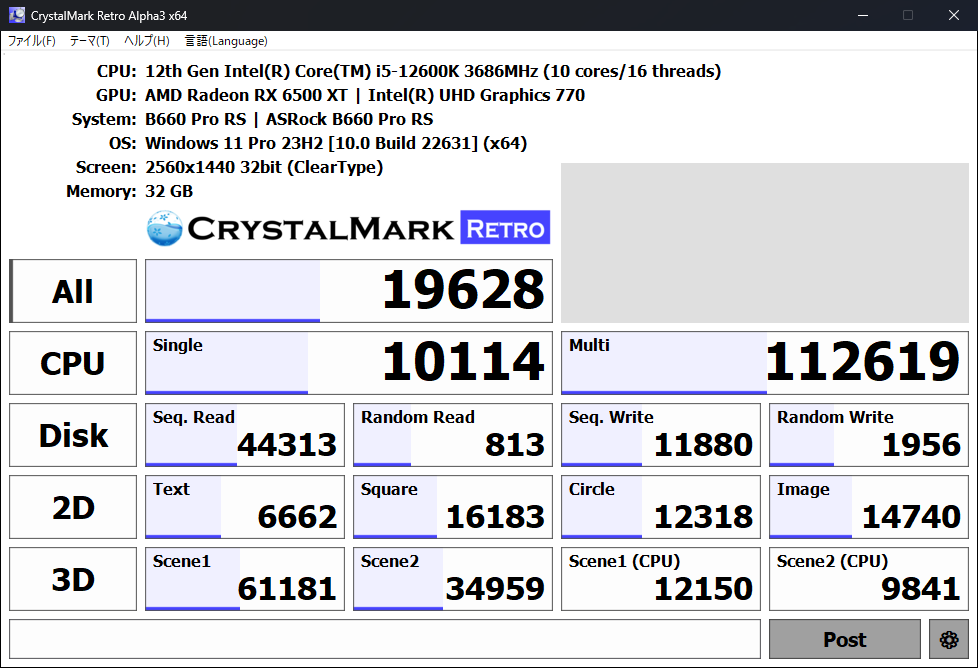Viewport: 978px width, 668px height.
Task: Click the Scene1 (CPU) result 12150
Action: point(661,579)
